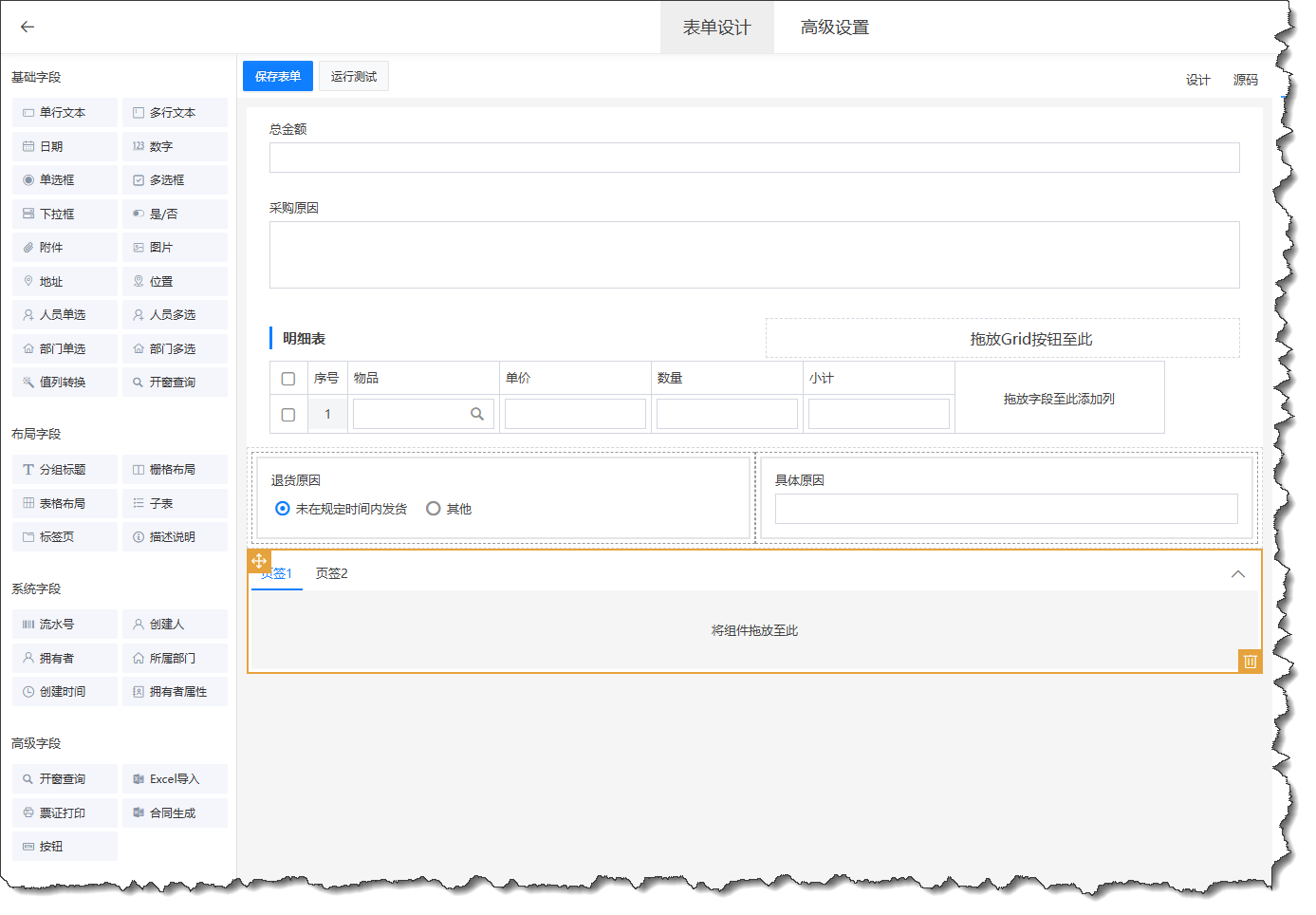Image resolution: width=1316 pixels, height=915 pixels.
Task: Click the 运行测试 button
Action: click(353, 77)
